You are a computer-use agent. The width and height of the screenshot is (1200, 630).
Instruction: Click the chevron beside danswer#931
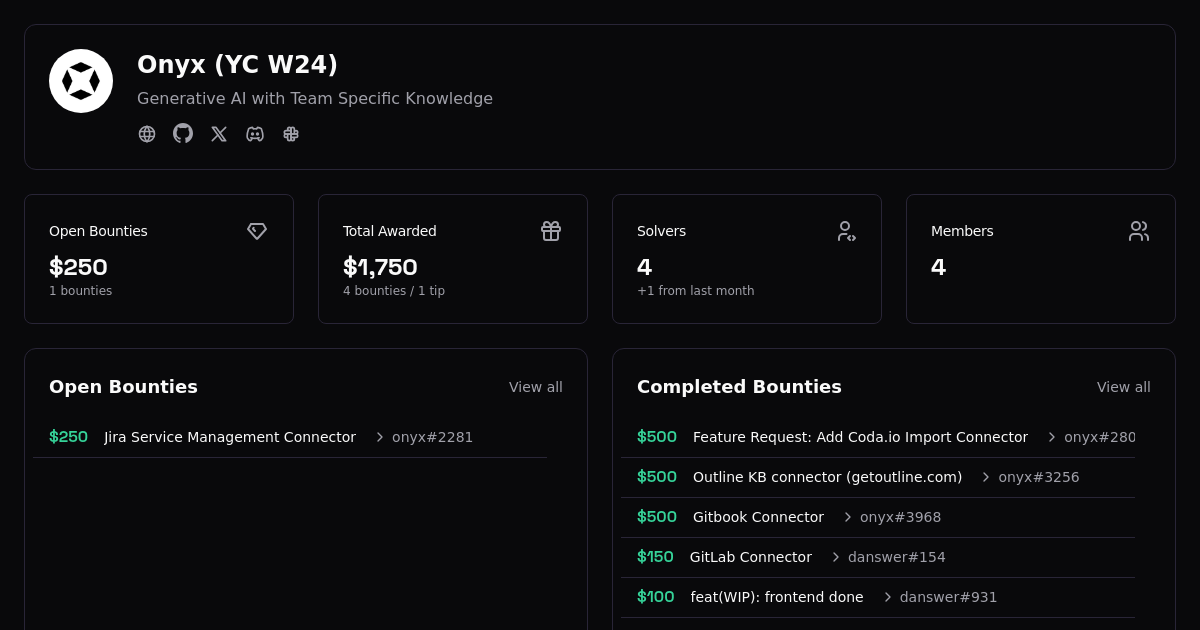point(887,597)
